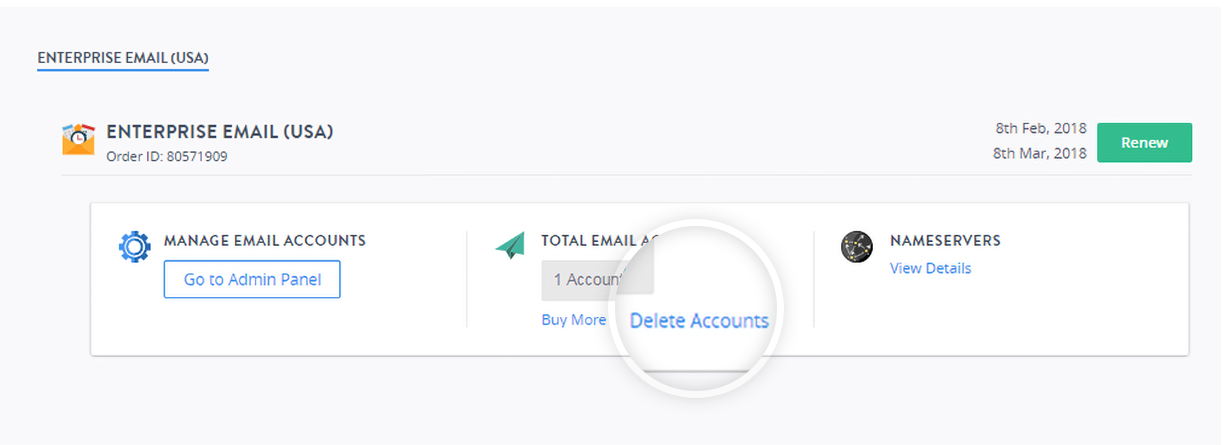Click the divider line under the order header

click(626, 175)
